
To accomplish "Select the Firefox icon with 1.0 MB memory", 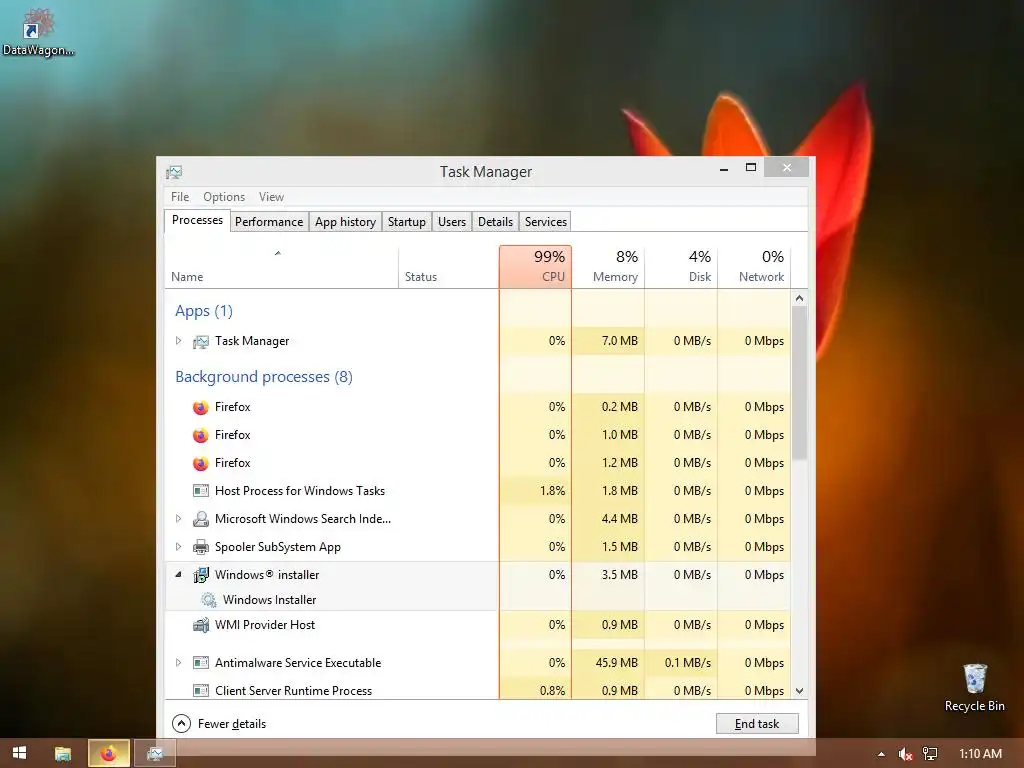I will click(200, 436).
